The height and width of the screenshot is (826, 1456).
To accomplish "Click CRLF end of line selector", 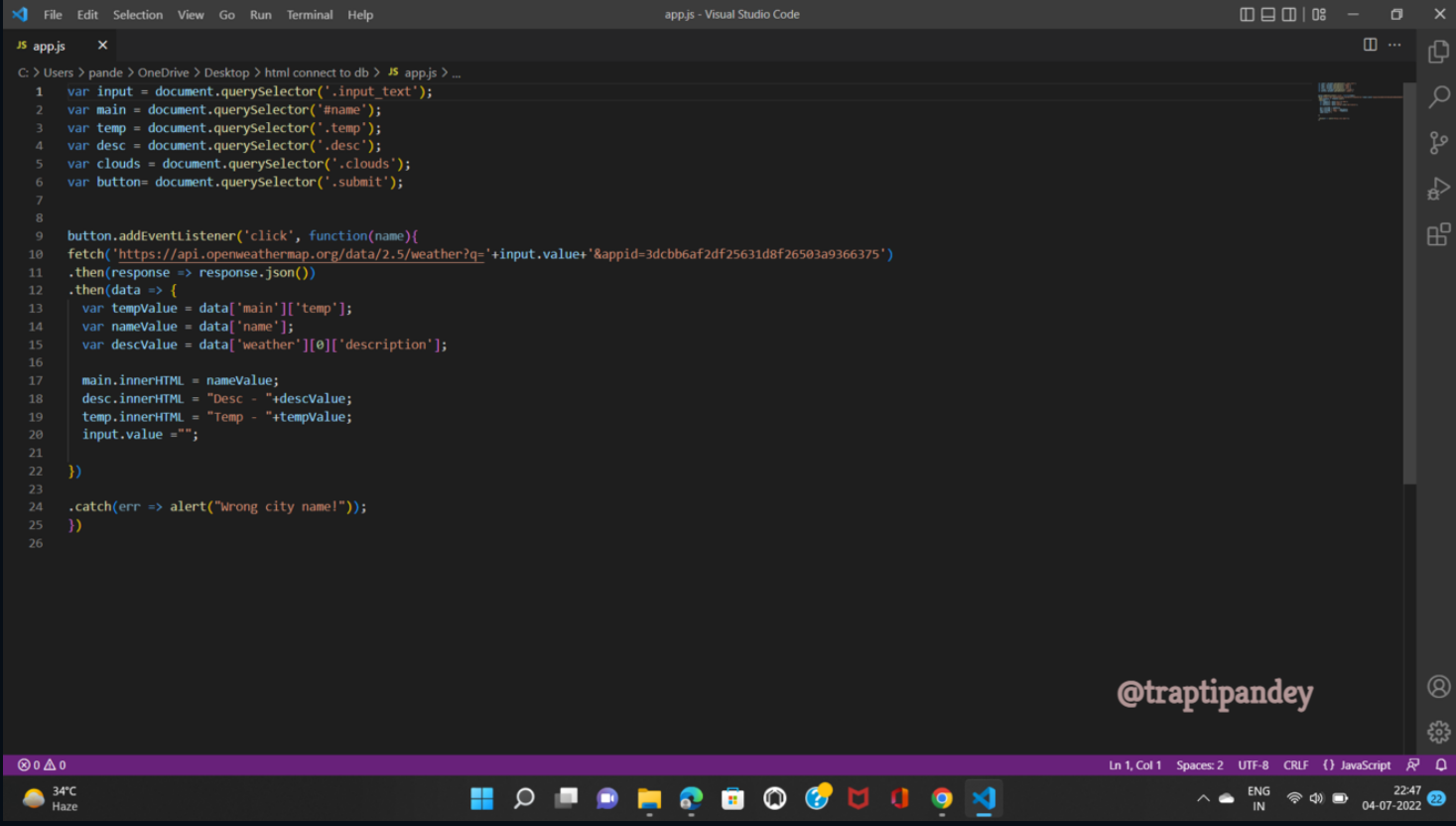I will [1295, 764].
